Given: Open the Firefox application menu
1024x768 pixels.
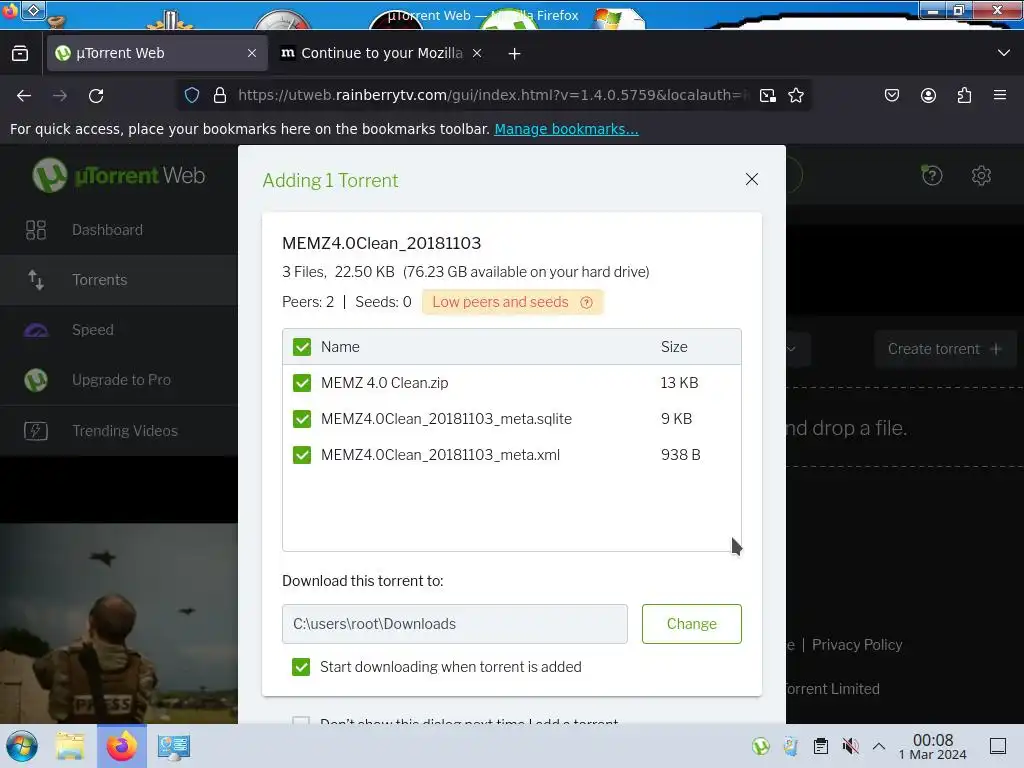Looking at the screenshot, I should click(x=1000, y=95).
